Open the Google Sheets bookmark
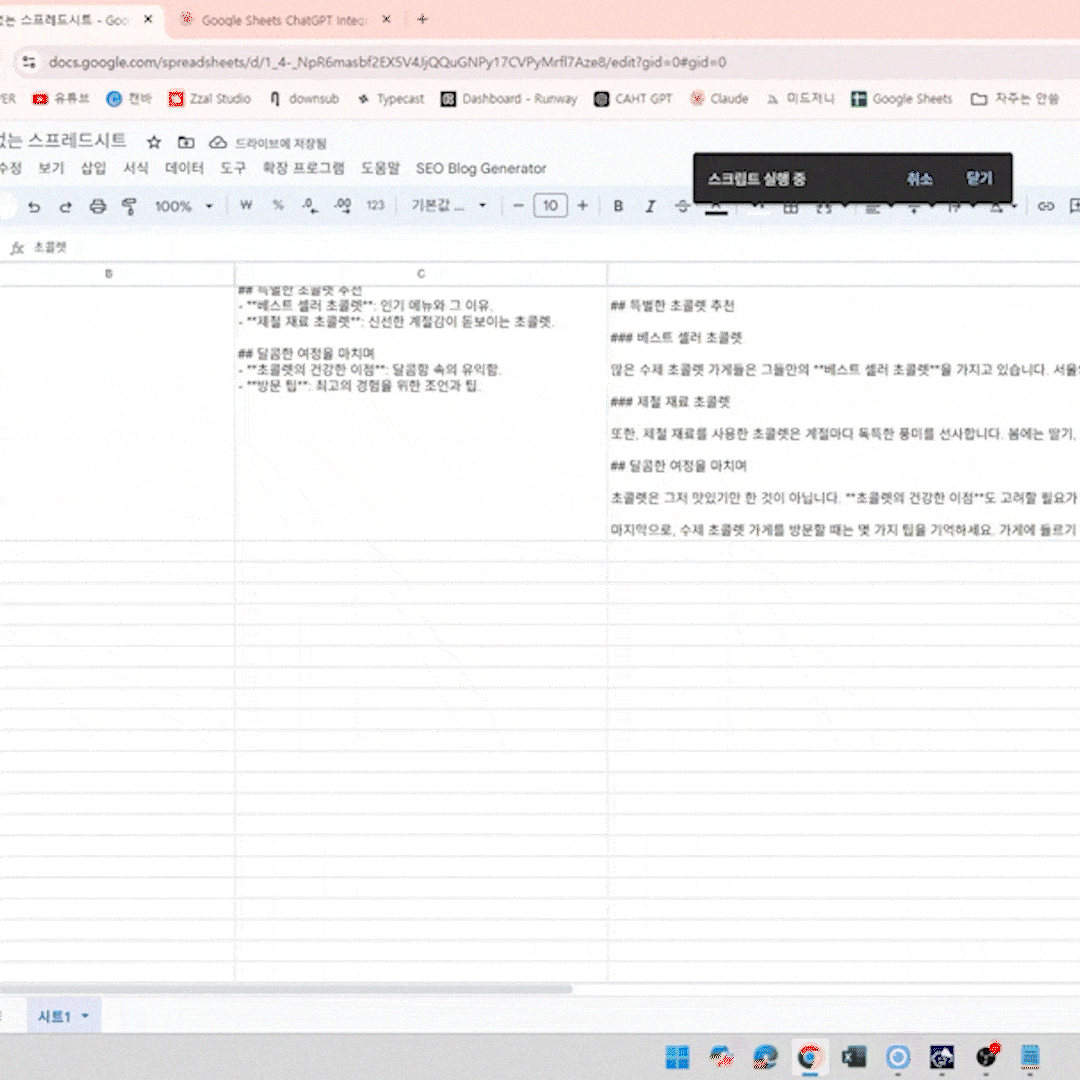Image resolution: width=1080 pixels, height=1080 pixels. click(902, 98)
